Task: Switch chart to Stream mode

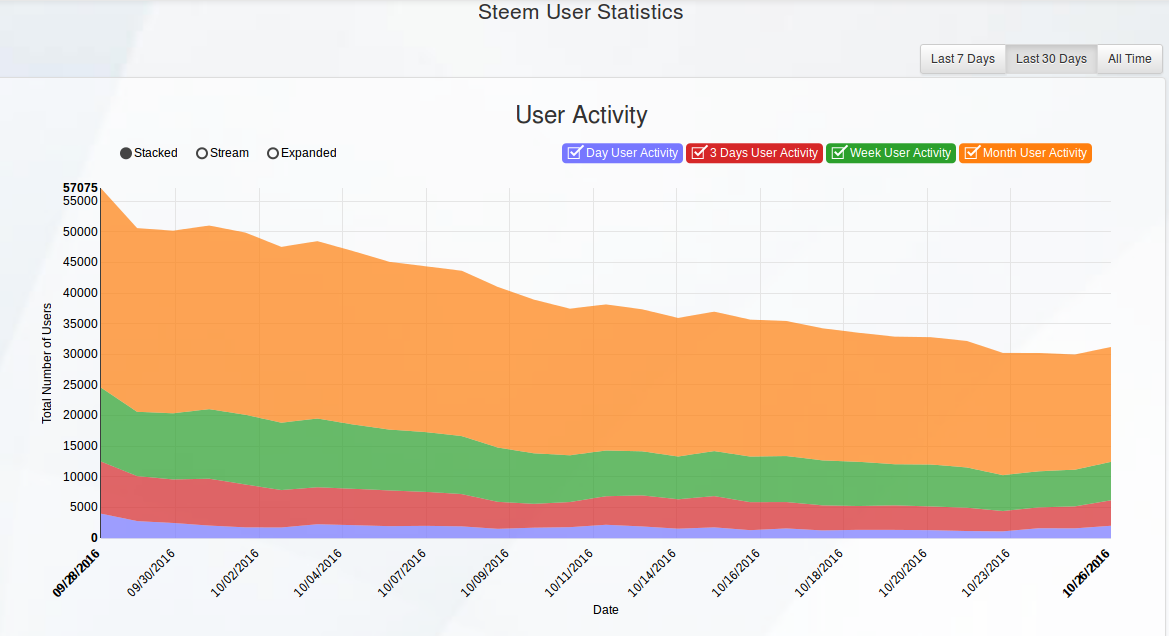Action: 222,153
